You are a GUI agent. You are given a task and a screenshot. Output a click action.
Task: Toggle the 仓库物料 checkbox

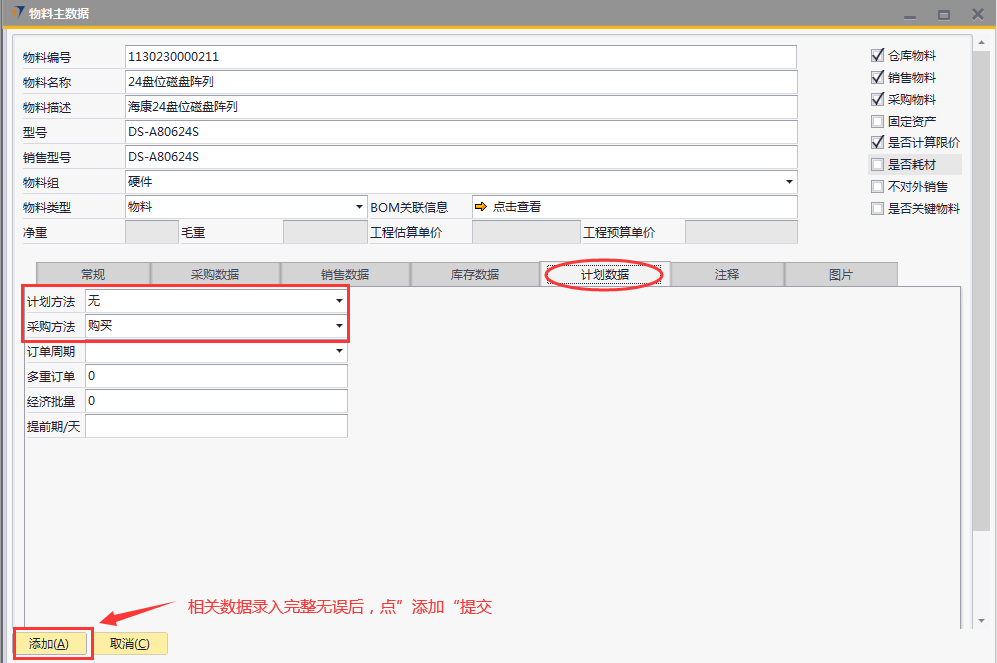coord(877,56)
